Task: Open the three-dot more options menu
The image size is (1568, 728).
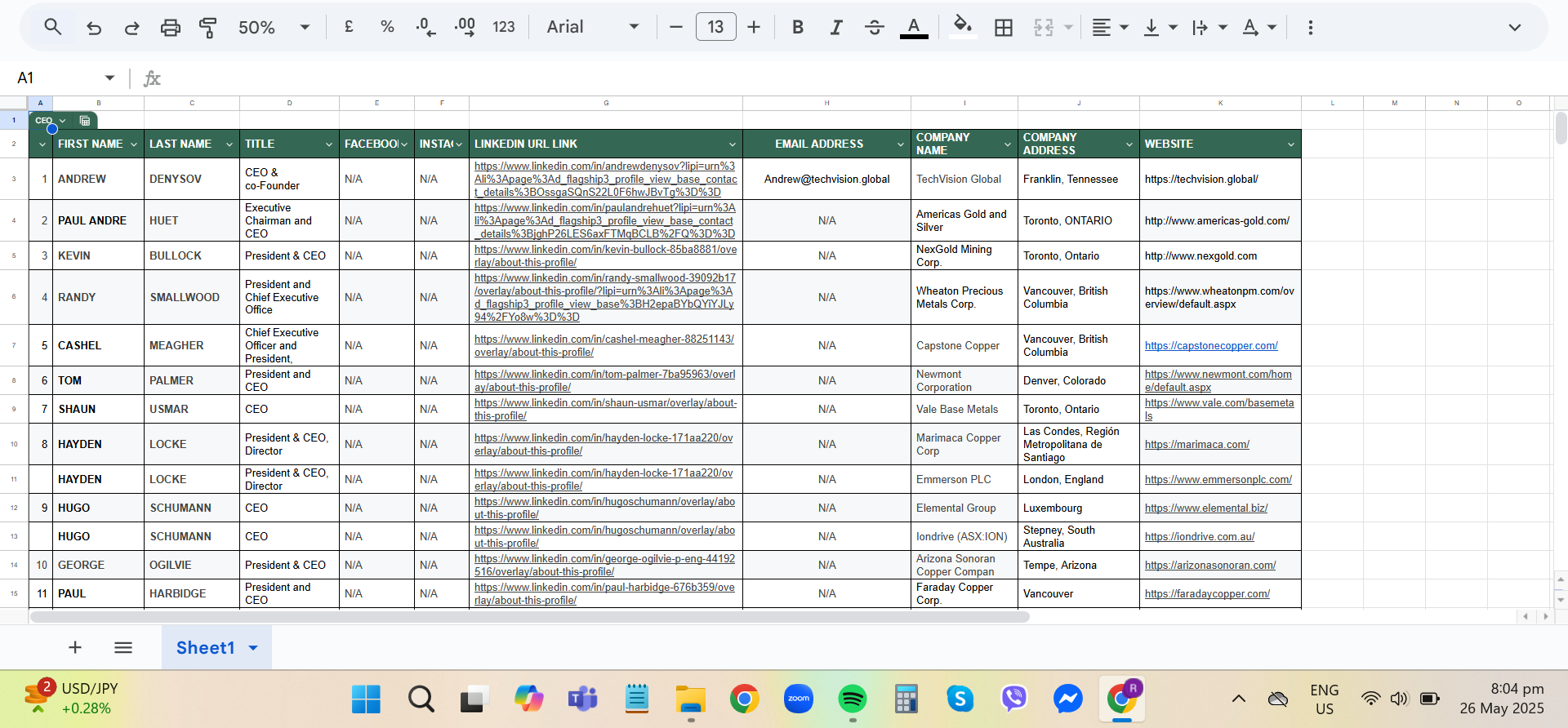Action: [1310, 28]
